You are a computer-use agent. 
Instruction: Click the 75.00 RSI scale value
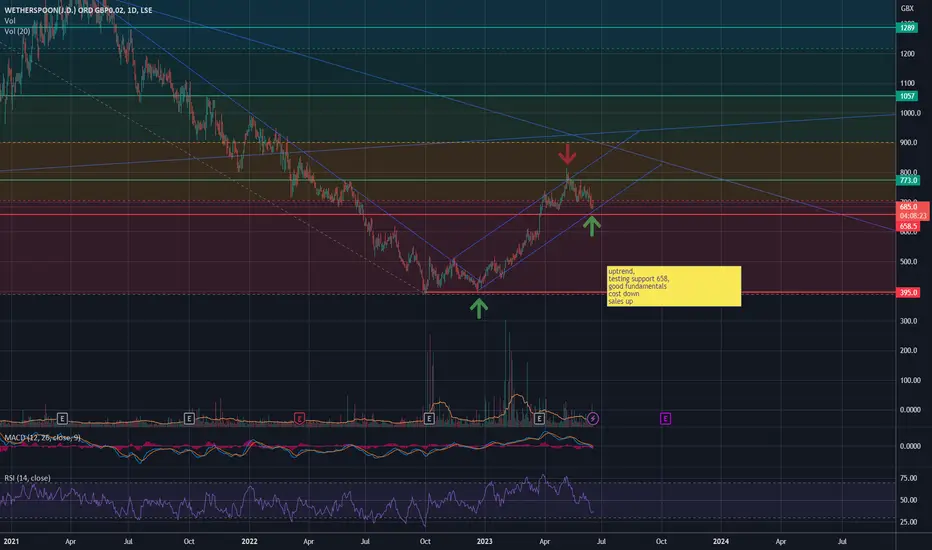[x=908, y=478]
